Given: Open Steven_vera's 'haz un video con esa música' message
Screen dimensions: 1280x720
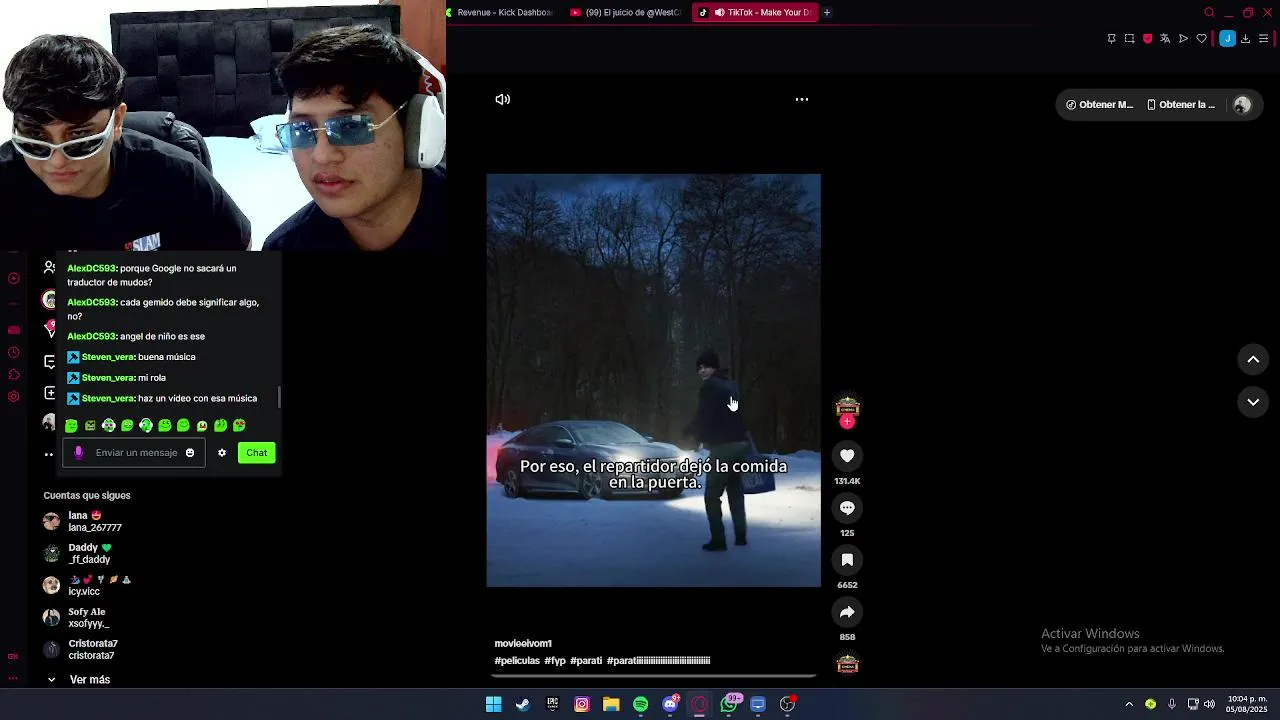Looking at the screenshot, I should (162, 398).
